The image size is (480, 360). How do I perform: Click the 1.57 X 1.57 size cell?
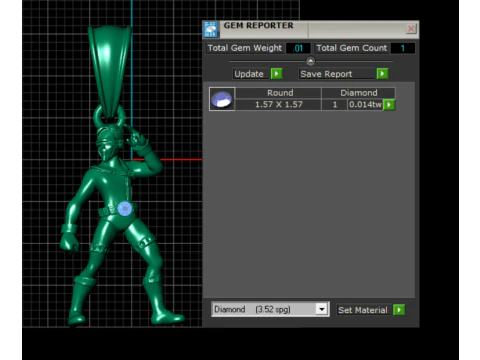[278, 105]
